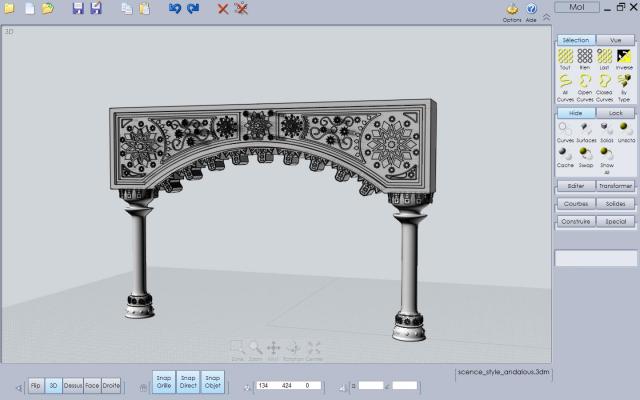Delete selection with the red X
The image size is (640, 400).
tap(223, 9)
